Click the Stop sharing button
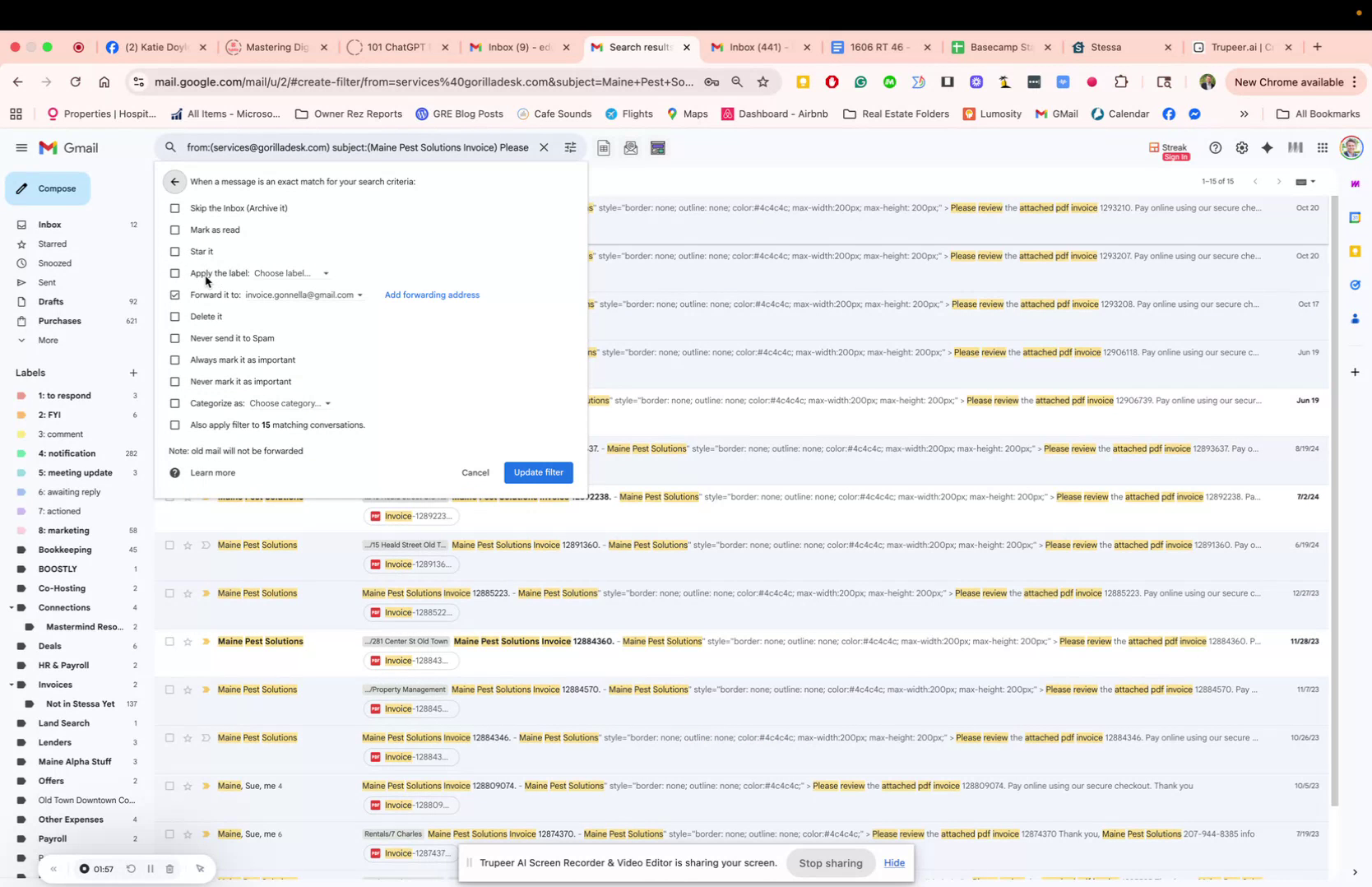Image resolution: width=1372 pixels, height=887 pixels. (x=830, y=863)
